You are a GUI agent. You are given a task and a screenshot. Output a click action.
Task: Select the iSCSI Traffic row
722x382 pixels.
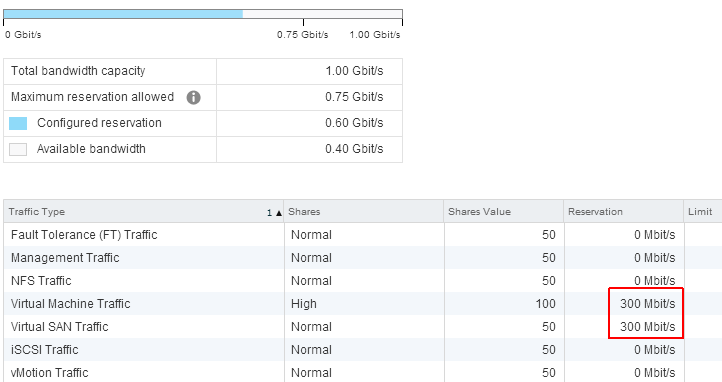[x=363, y=350]
